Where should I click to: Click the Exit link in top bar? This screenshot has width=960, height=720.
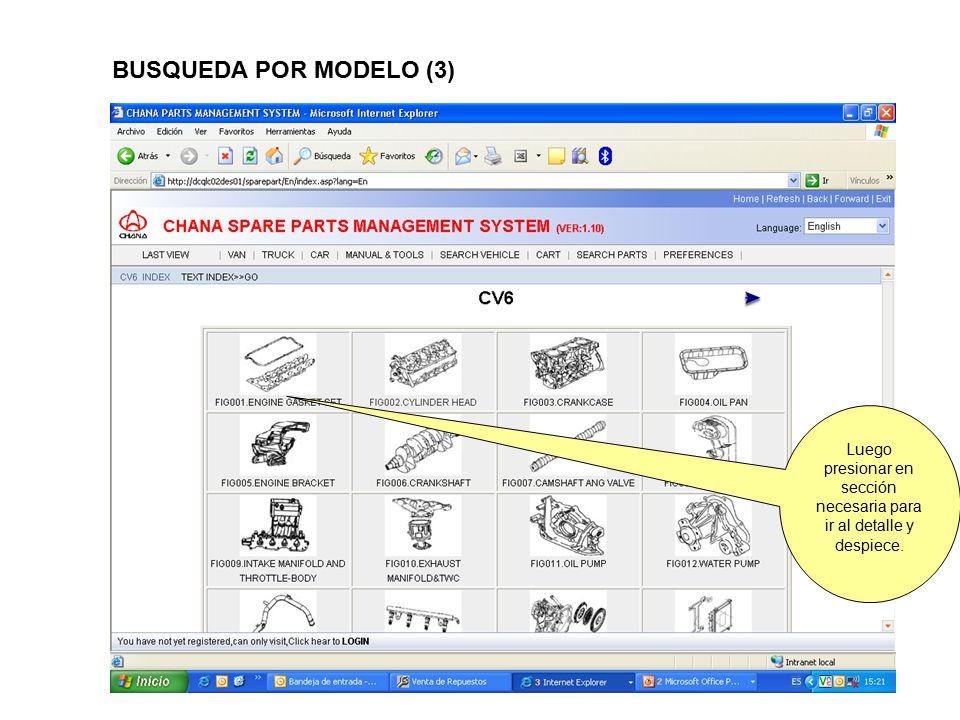pos(883,199)
